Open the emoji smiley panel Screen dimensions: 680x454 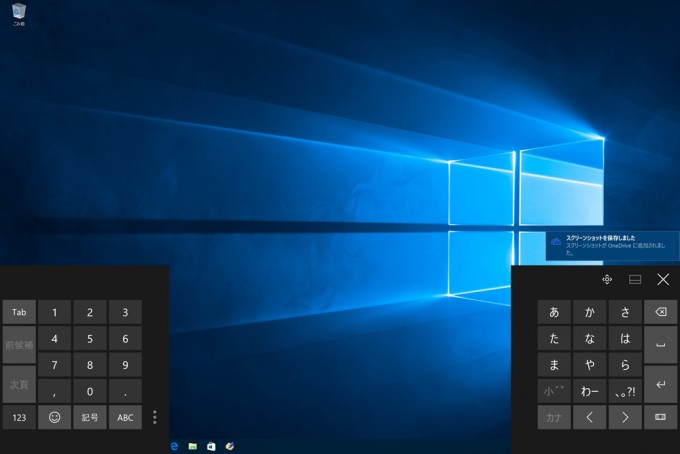coord(55,418)
